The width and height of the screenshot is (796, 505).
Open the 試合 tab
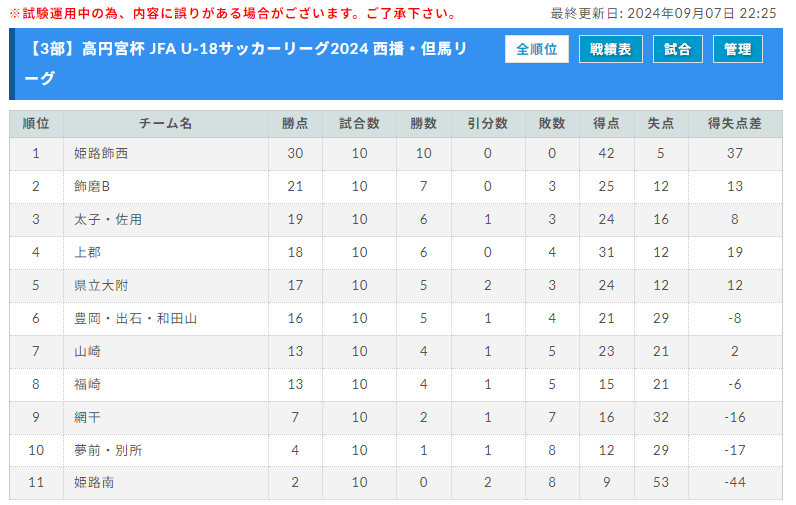pyautogui.click(x=678, y=49)
